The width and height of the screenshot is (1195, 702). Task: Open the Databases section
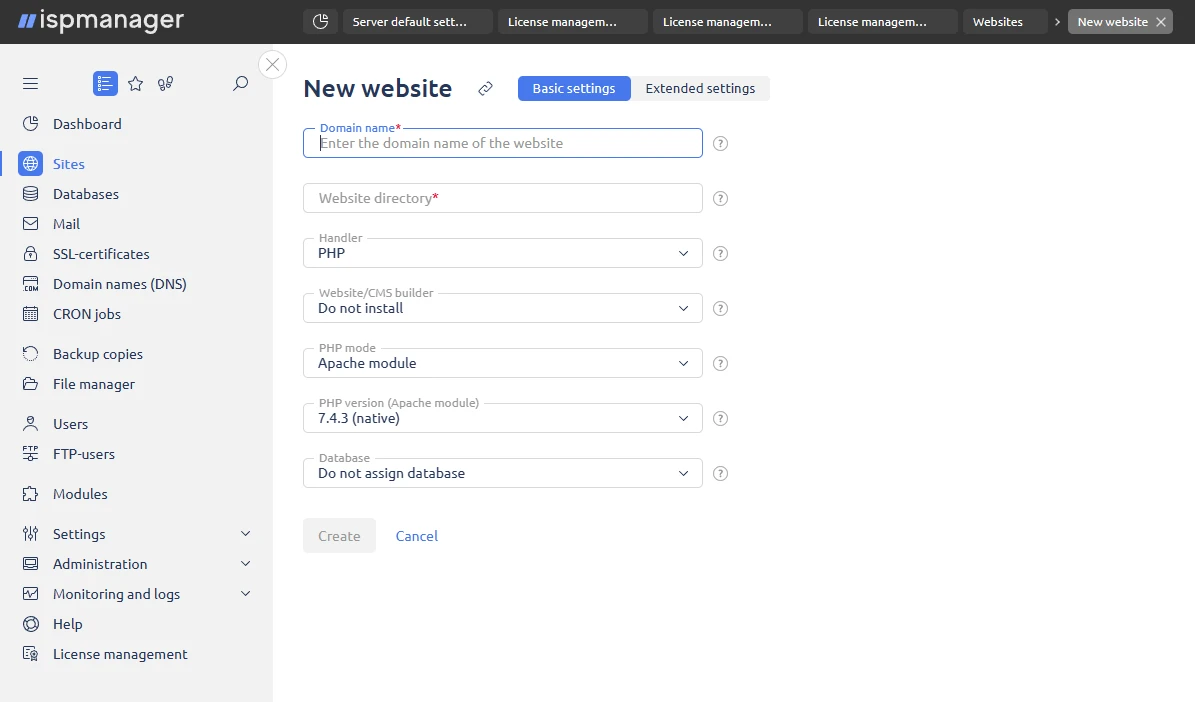(83, 193)
